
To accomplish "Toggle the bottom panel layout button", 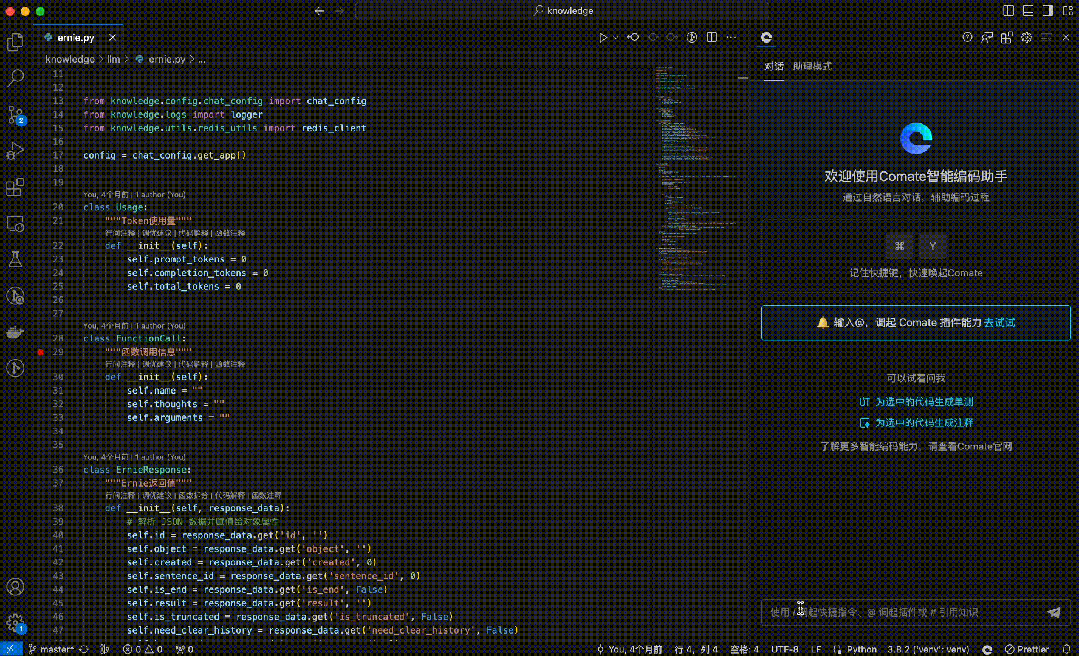I will click(x=1026, y=10).
